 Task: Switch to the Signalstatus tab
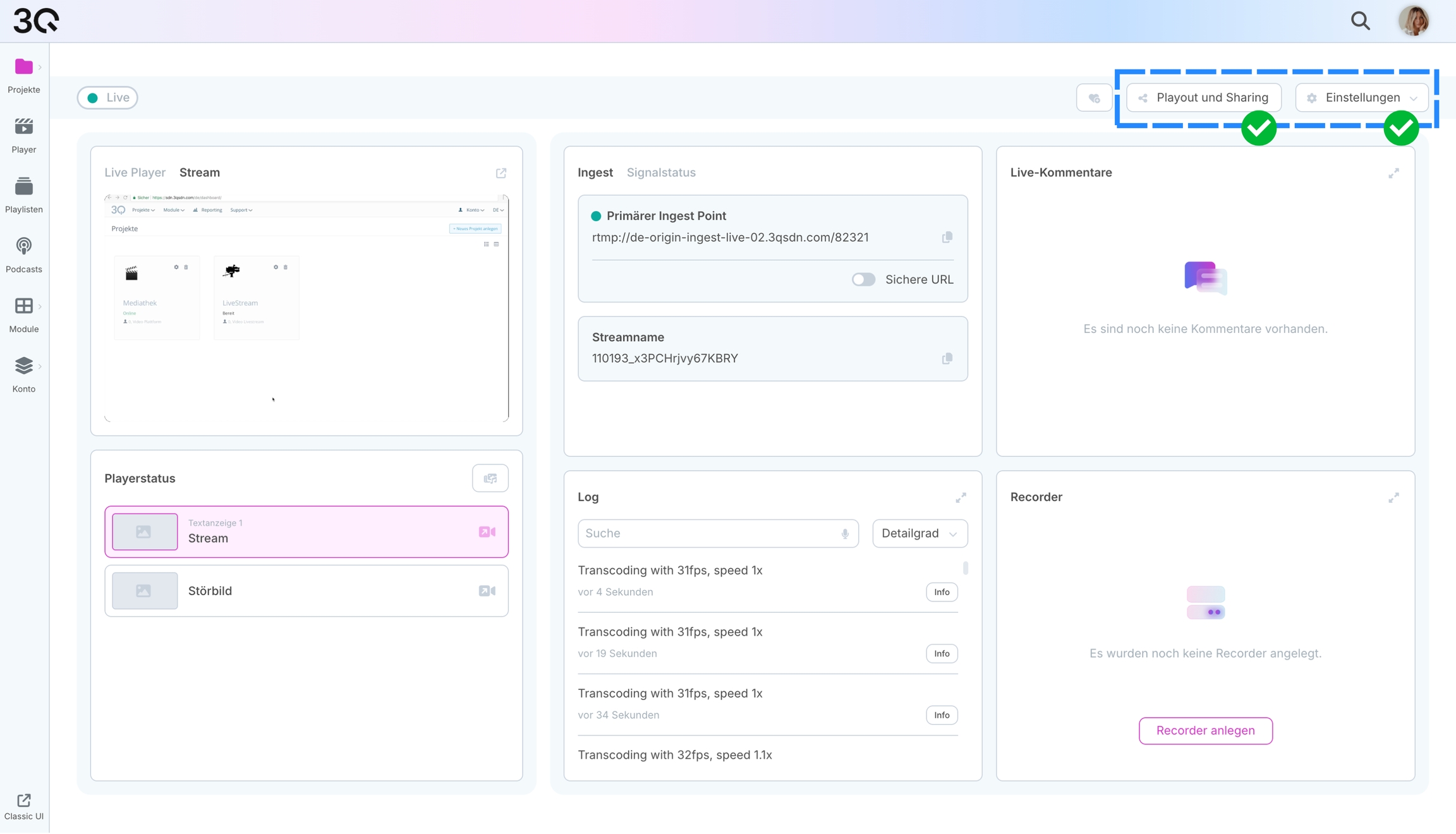661,172
